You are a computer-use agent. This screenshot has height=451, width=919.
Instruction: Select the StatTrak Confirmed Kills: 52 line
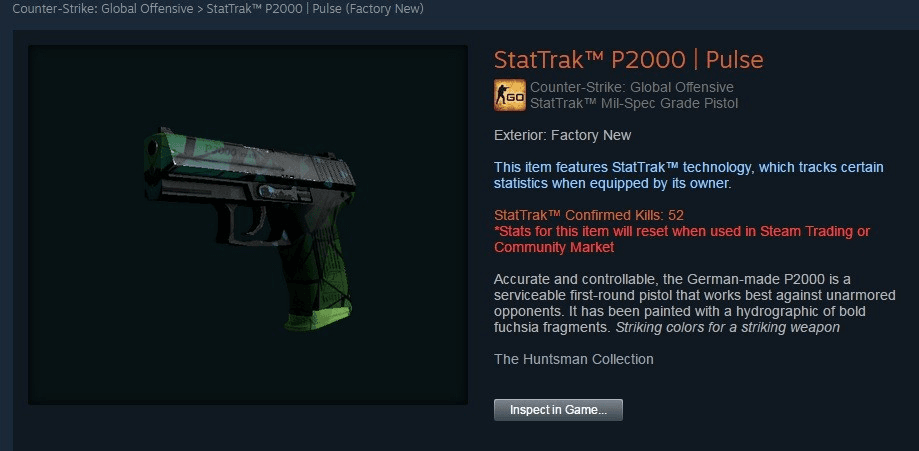point(588,215)
